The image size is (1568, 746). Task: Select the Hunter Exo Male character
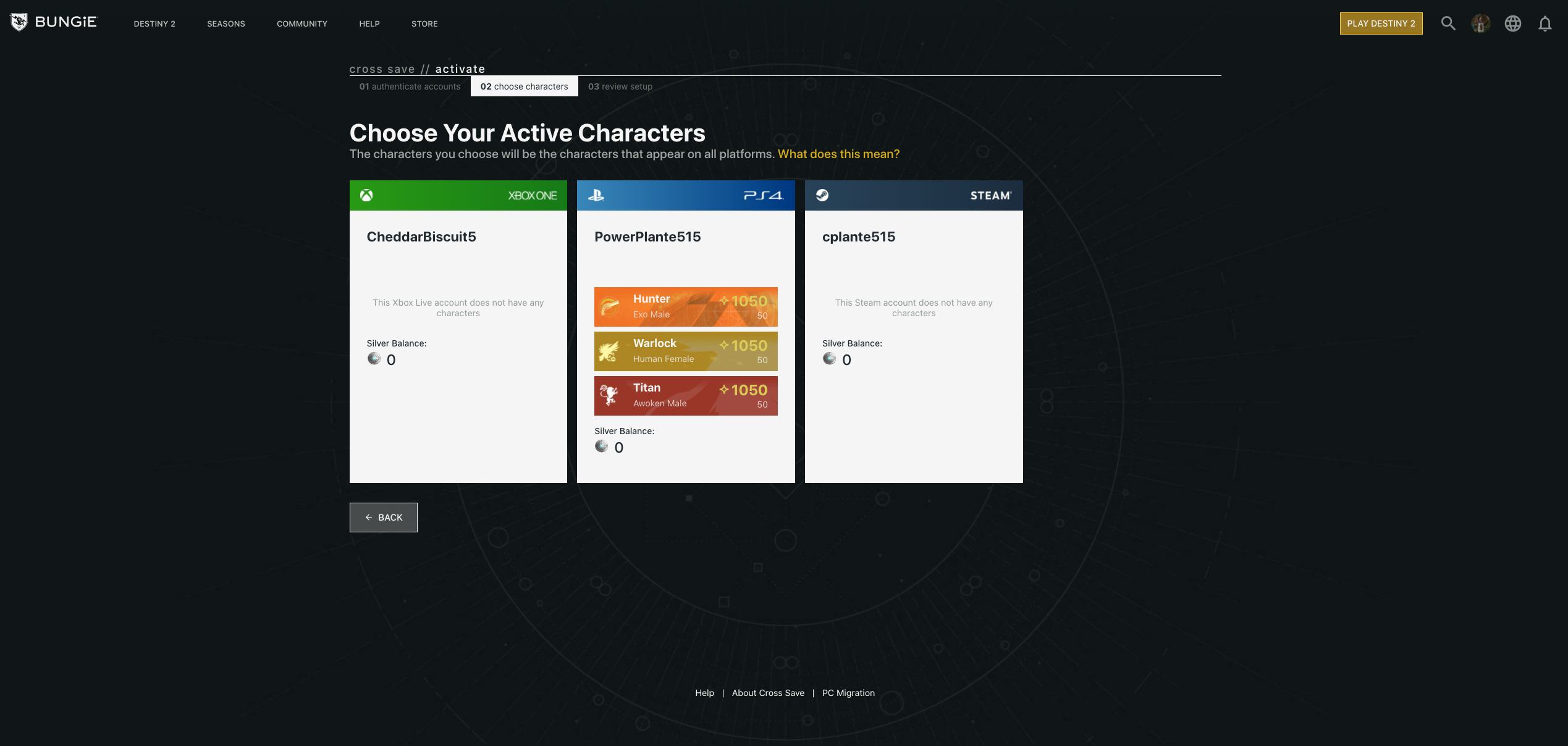coord(686,307)
